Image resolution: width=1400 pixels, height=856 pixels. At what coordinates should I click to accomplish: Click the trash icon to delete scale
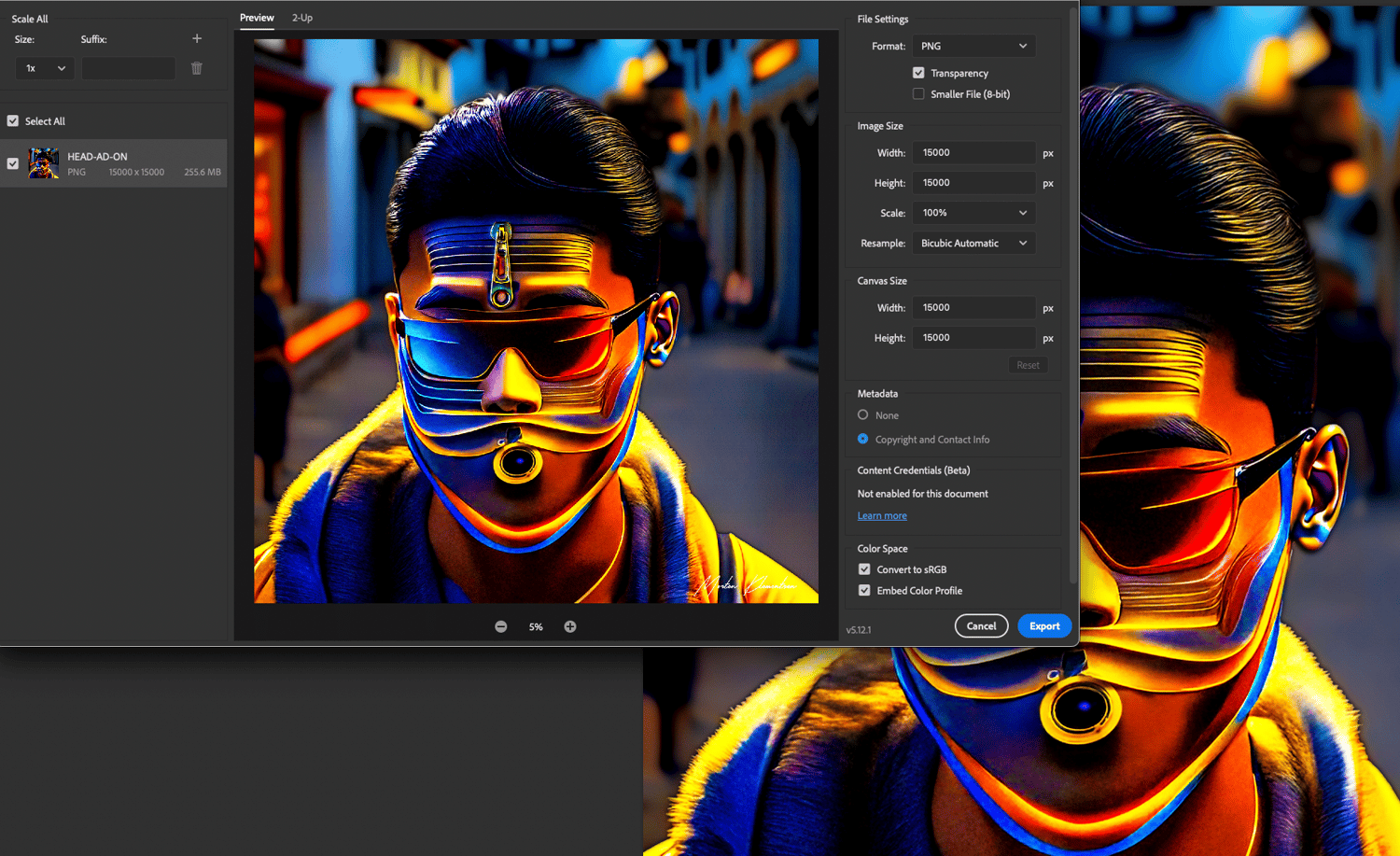click(x=197, y=68)
